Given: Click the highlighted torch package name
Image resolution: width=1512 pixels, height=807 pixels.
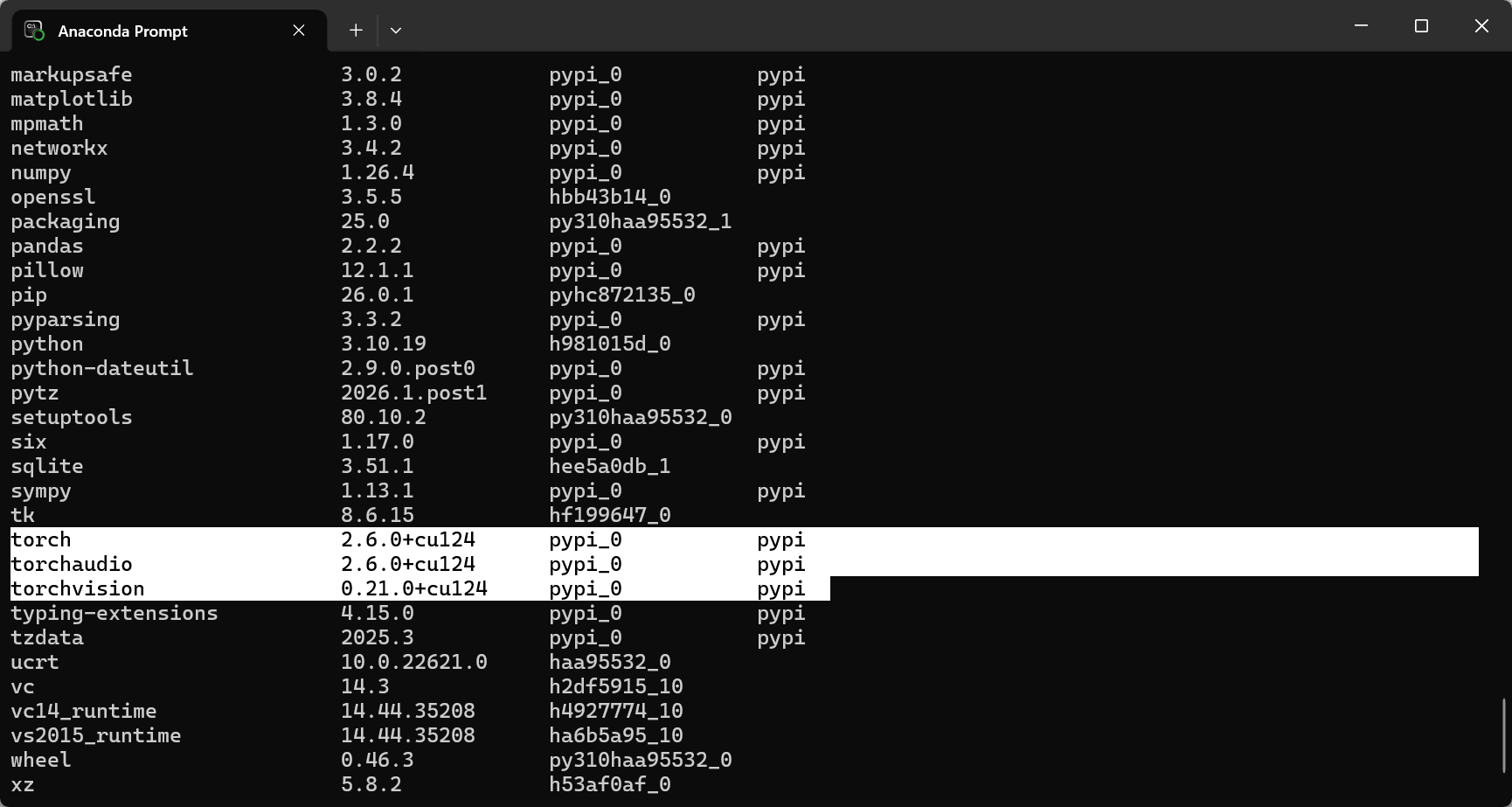Looking at the screenshot, I should (41, 539).
